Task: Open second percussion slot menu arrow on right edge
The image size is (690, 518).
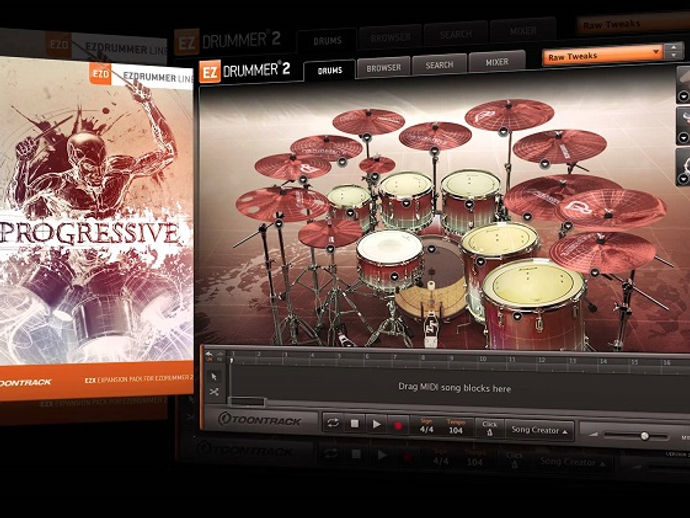Action: click(683, 138)
